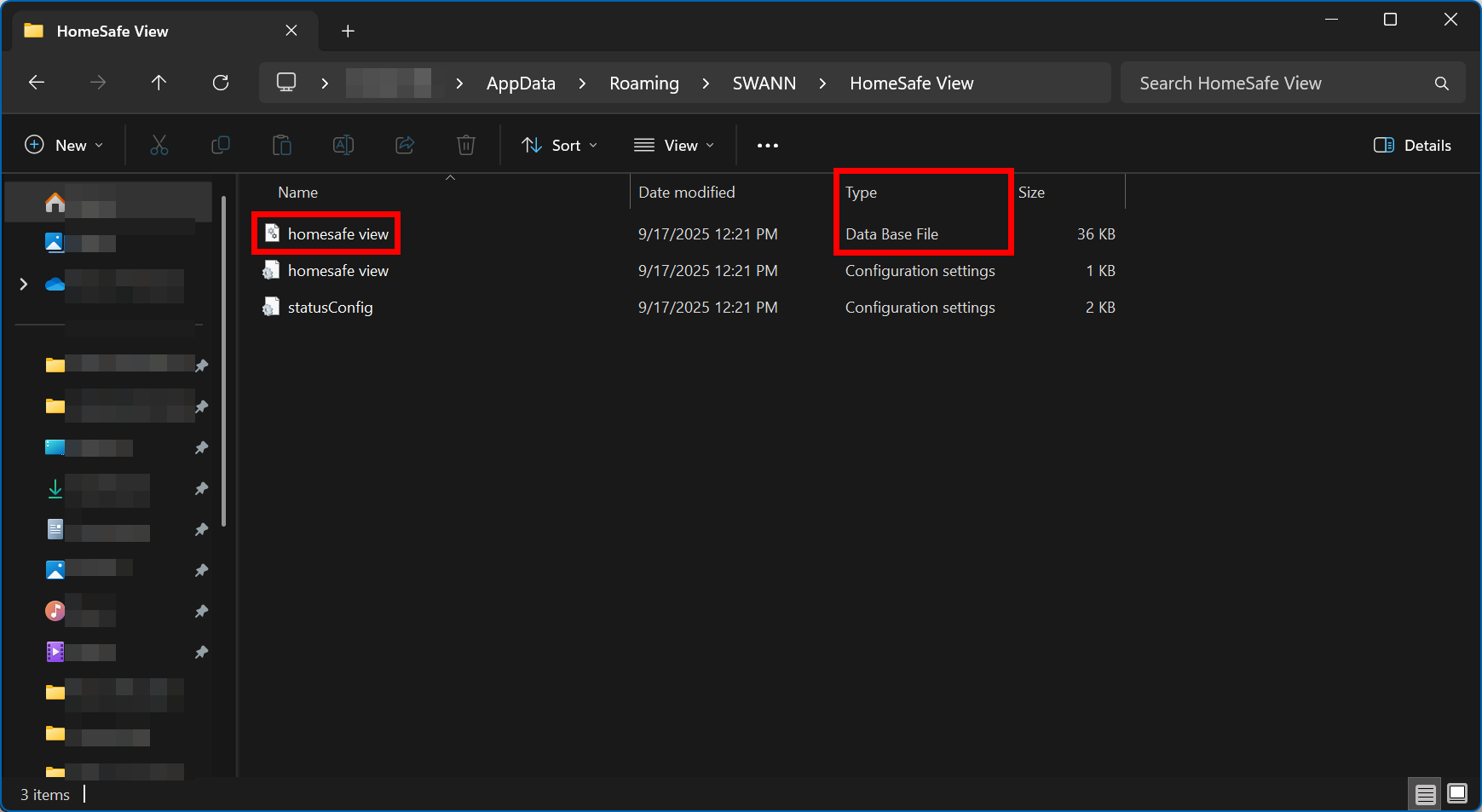
Task: Toggle the Details pane
Action: tap(1412, 146)
